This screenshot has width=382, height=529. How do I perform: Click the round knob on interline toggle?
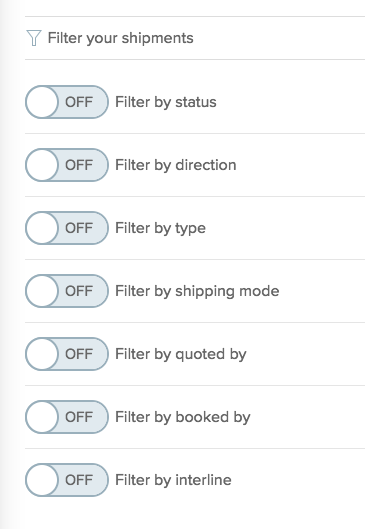(42, 480)
